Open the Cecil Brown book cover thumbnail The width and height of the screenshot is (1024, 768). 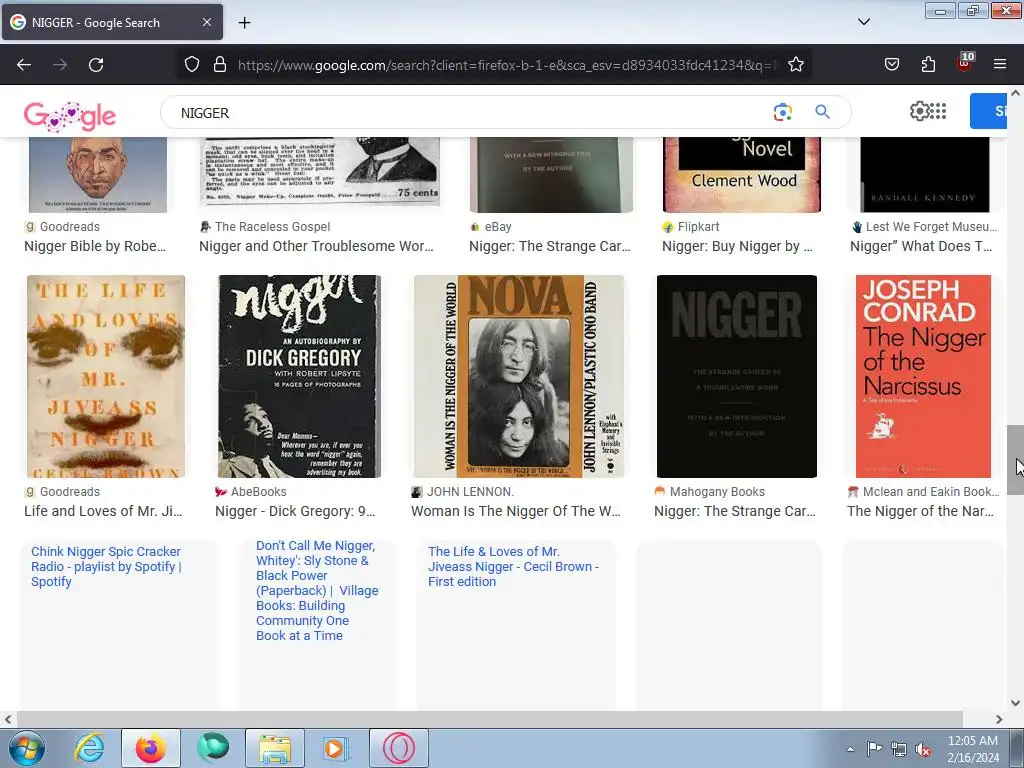[106, 376]
